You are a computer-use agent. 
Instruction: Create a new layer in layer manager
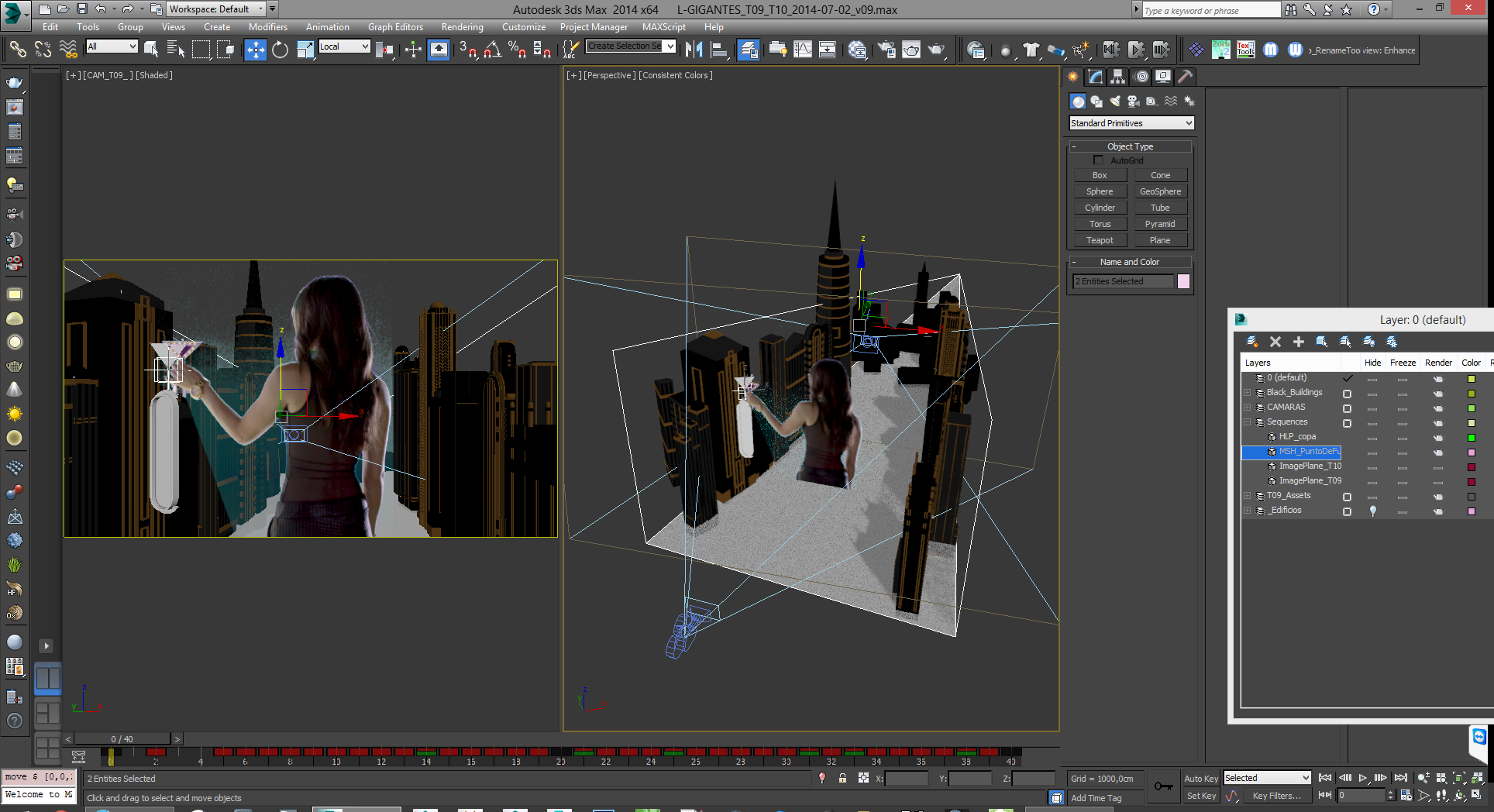click(1251, 342)
